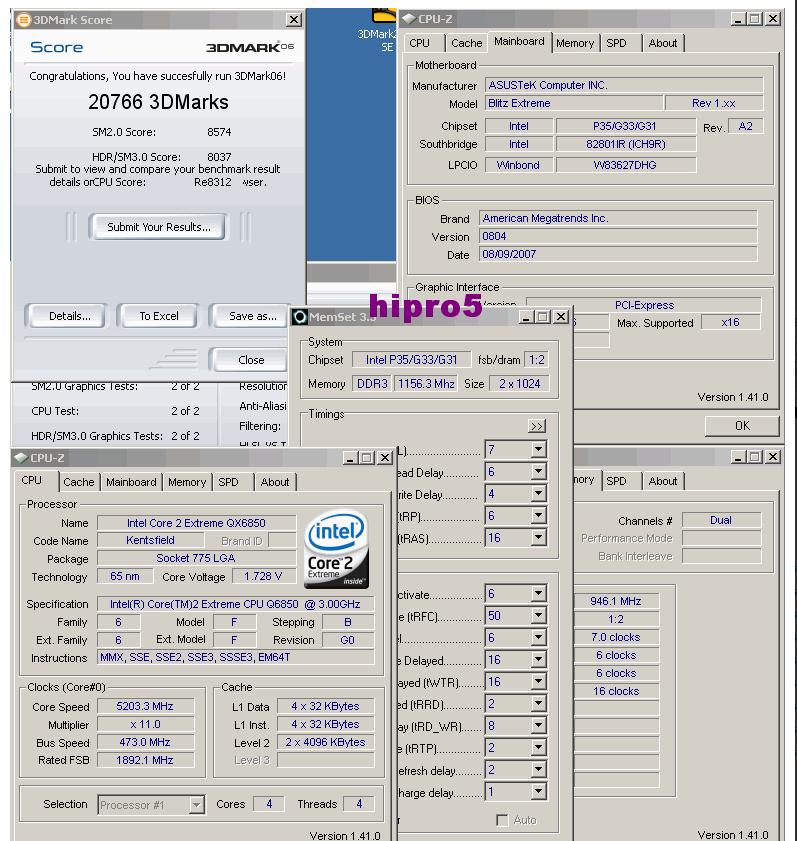Open the dropdown showing value 7 in MemSet

tap(538, 449)
